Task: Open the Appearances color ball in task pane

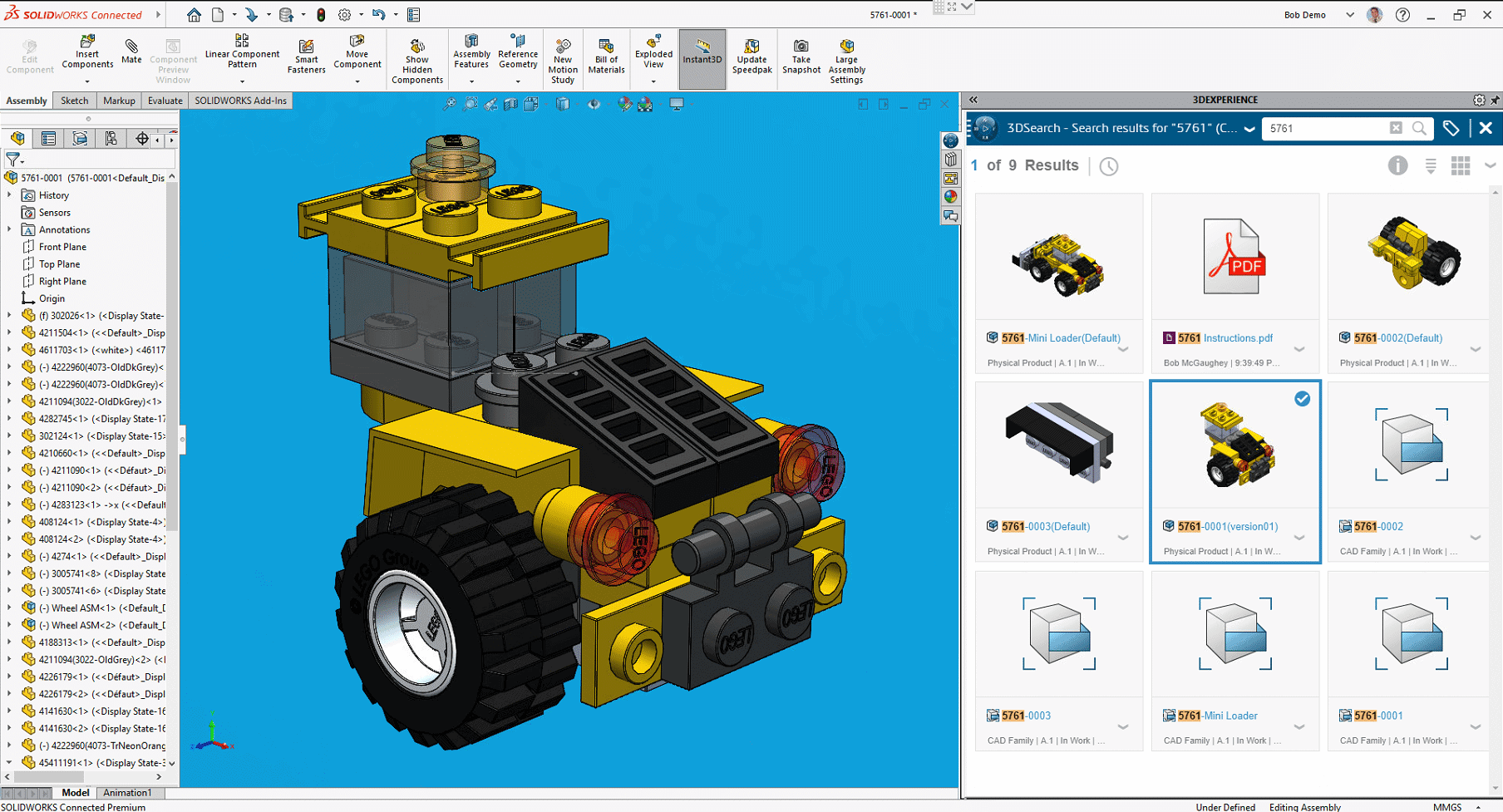Action: click(x=950, y=197)
